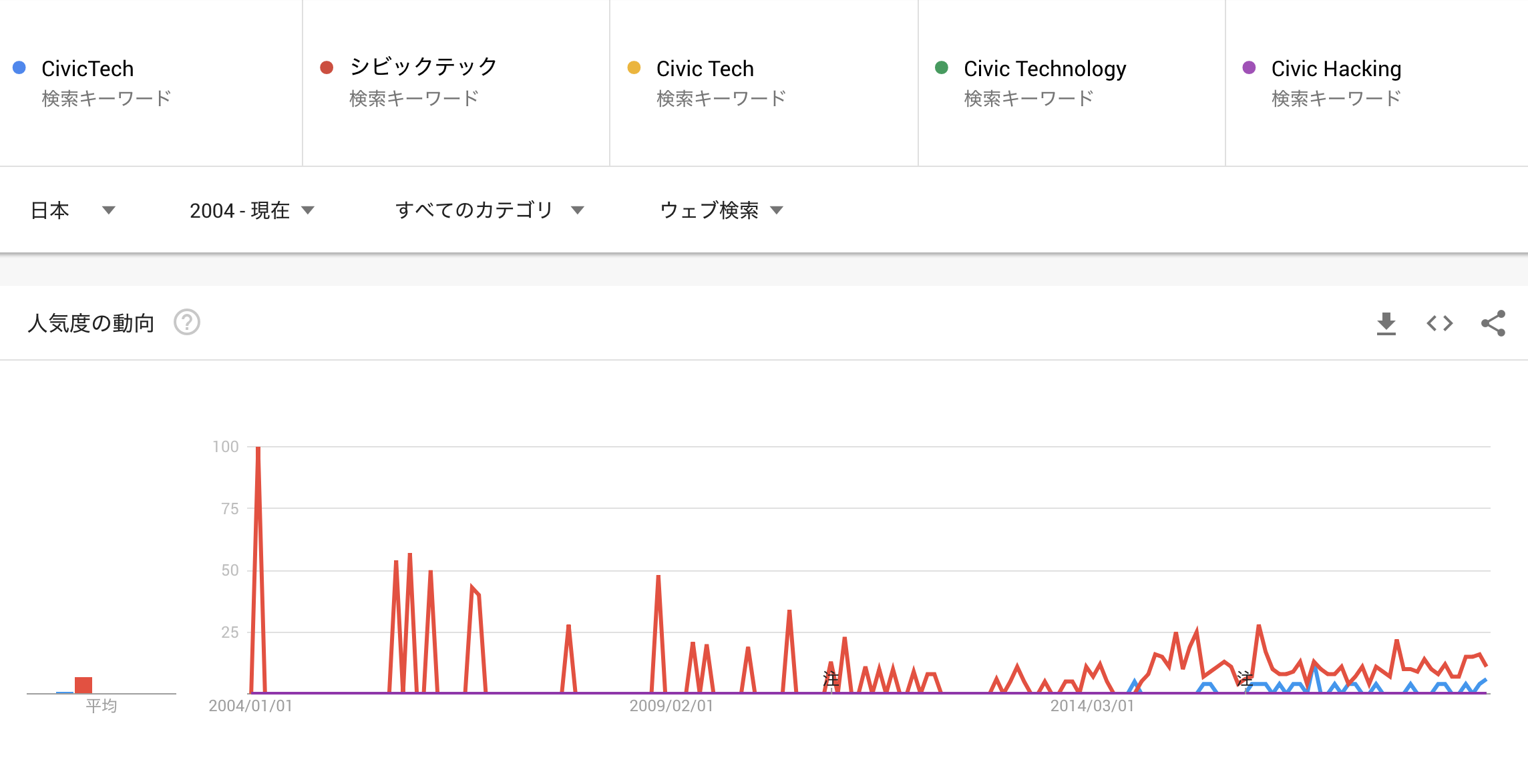Image resolution: width=1528 pixels, height=784 pixels.
Task: Edit the Civic Technology search term
Action: (1044, 69)
